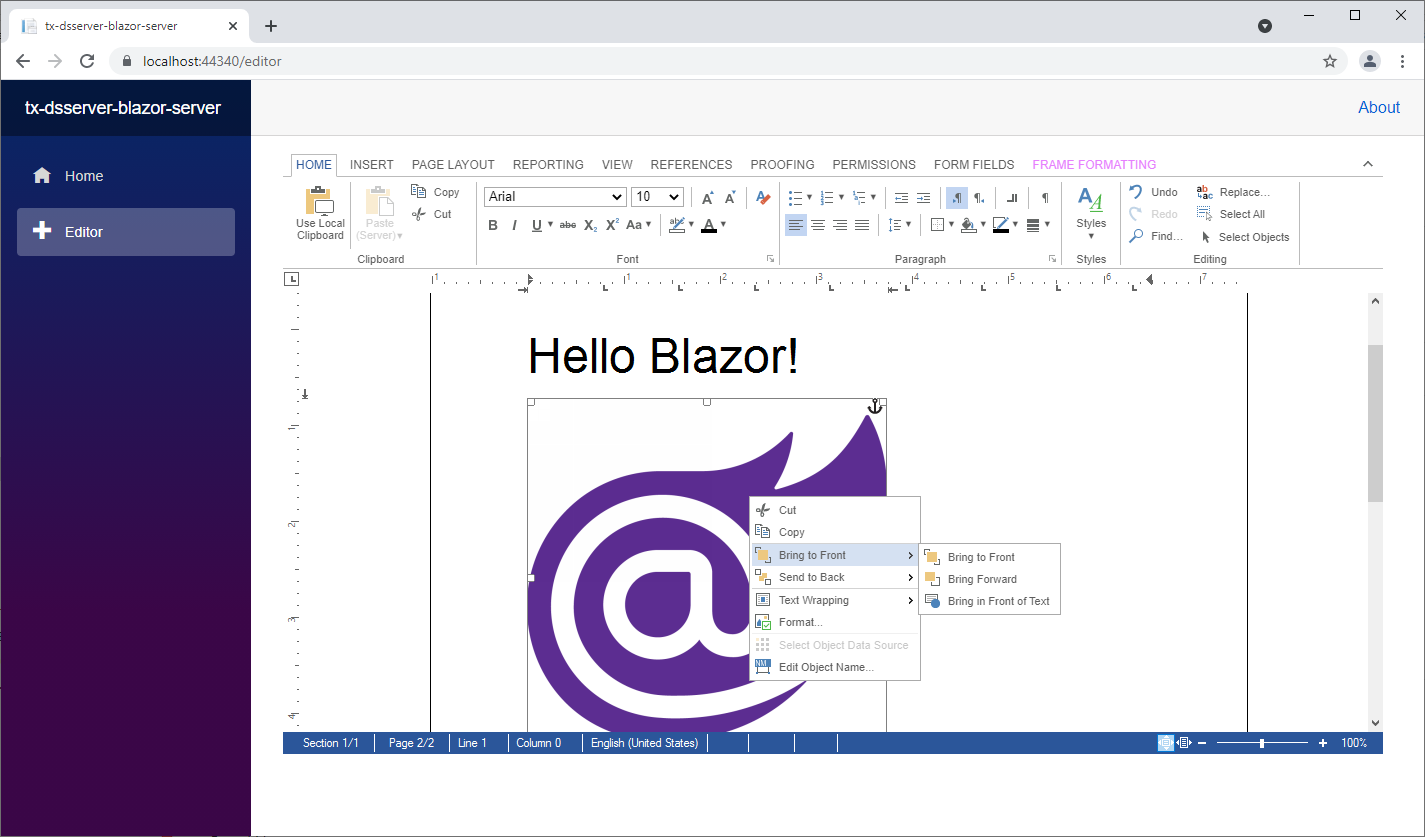Image resolution: width=1425 pixels, height=837 pixels.
Task: Click the anchor icon on the image frame
Action: [x=874, y=405]
